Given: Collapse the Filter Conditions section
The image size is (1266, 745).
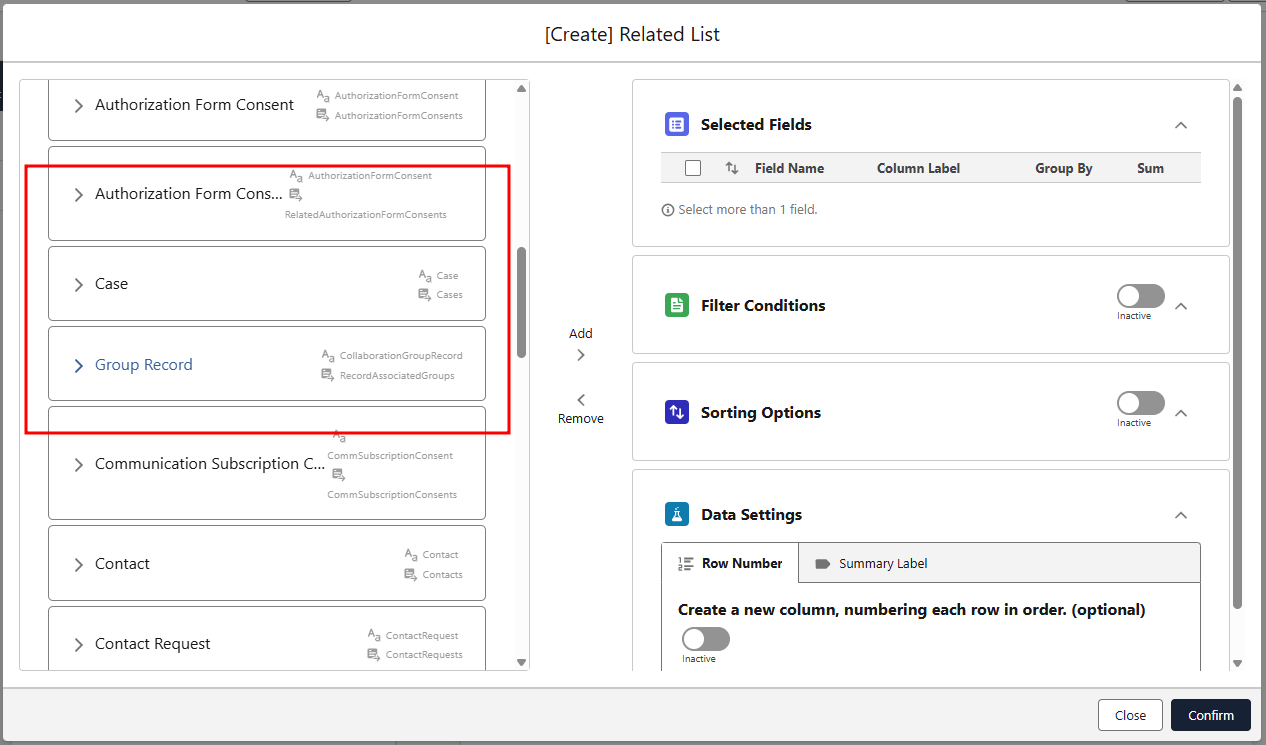Looking at the screenshot, I should [1181, 306].
